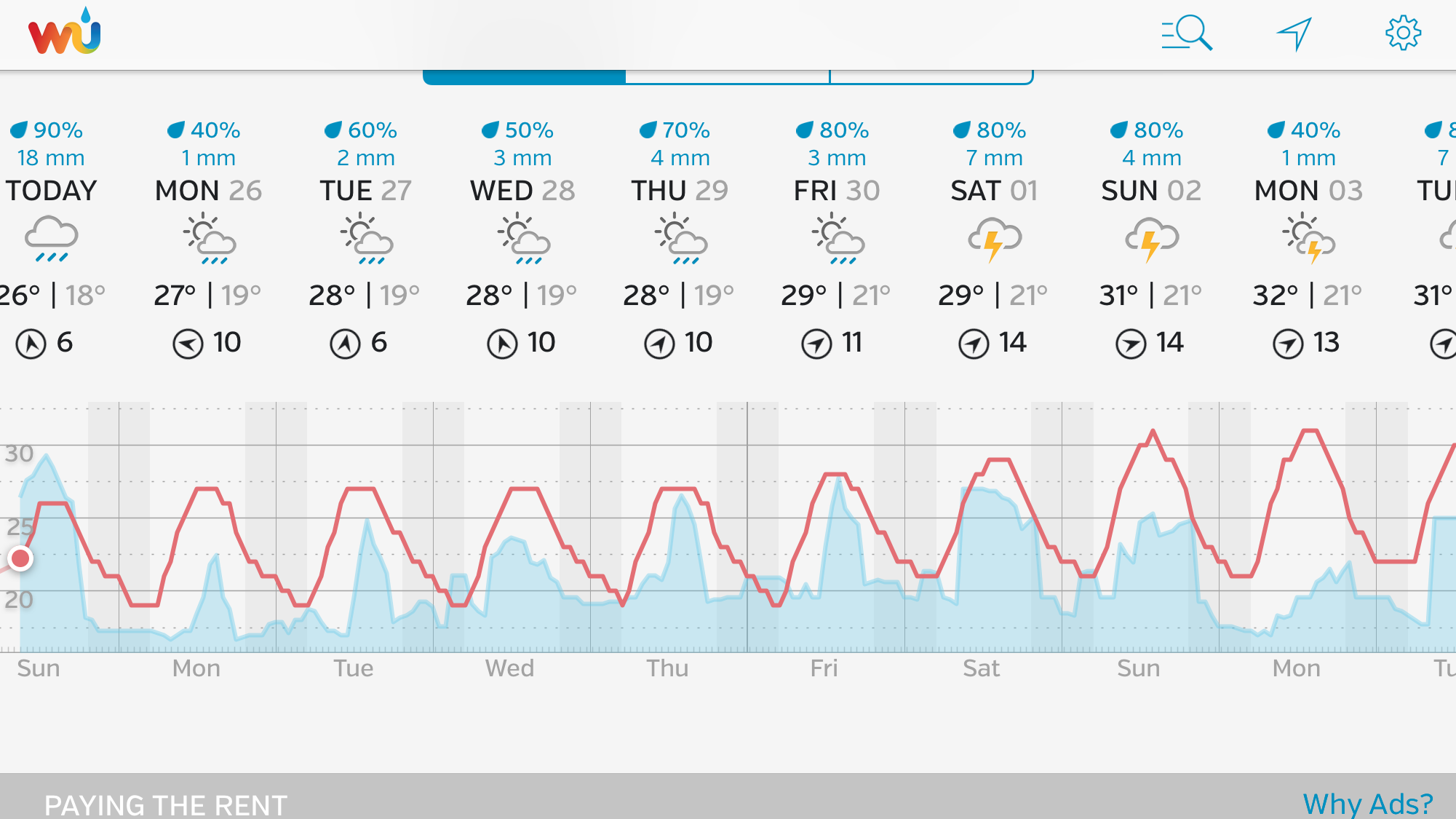
Task: Select the highlighted left forecast tab segment
Action: click(524, 77)
